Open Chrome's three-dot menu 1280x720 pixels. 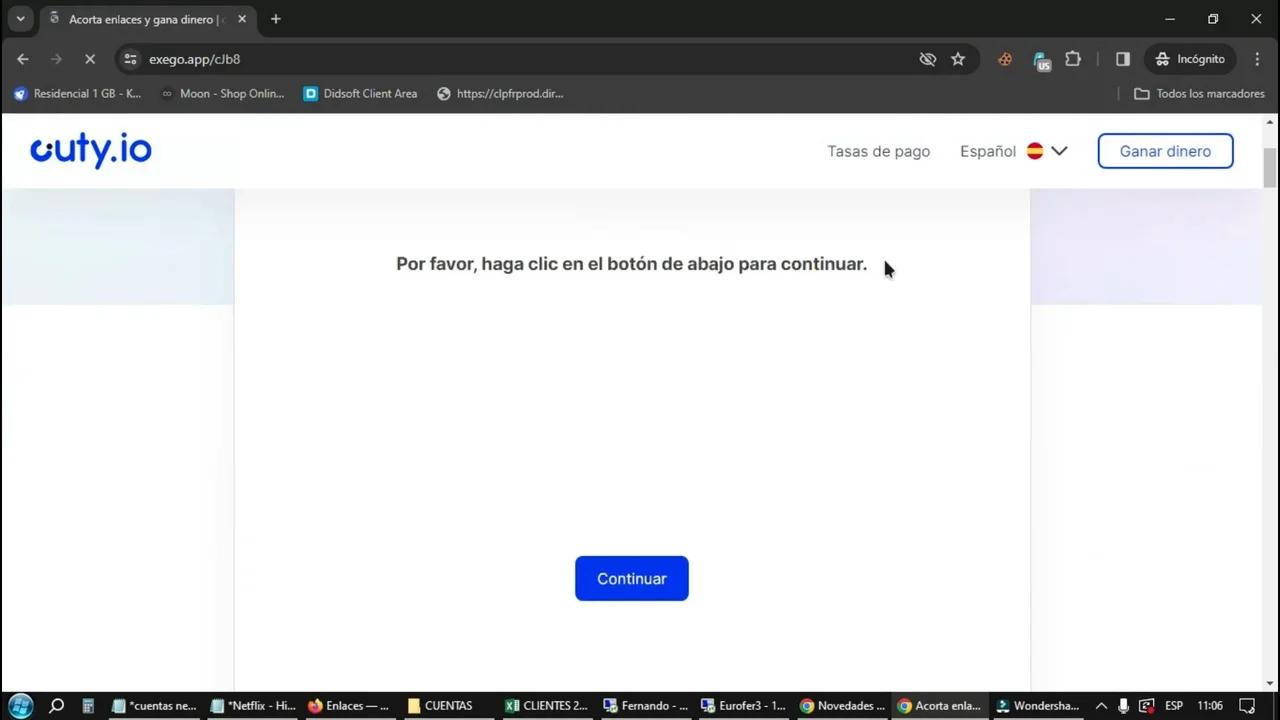pyautogui.click(x=1257, y=59)
